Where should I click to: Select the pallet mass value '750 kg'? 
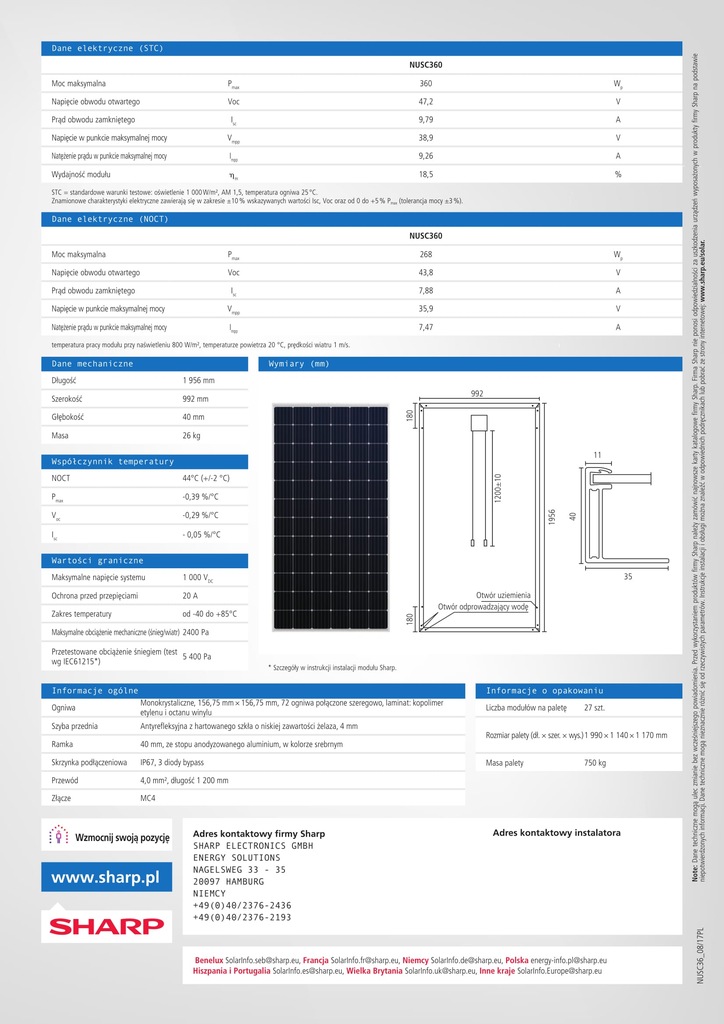595,763
